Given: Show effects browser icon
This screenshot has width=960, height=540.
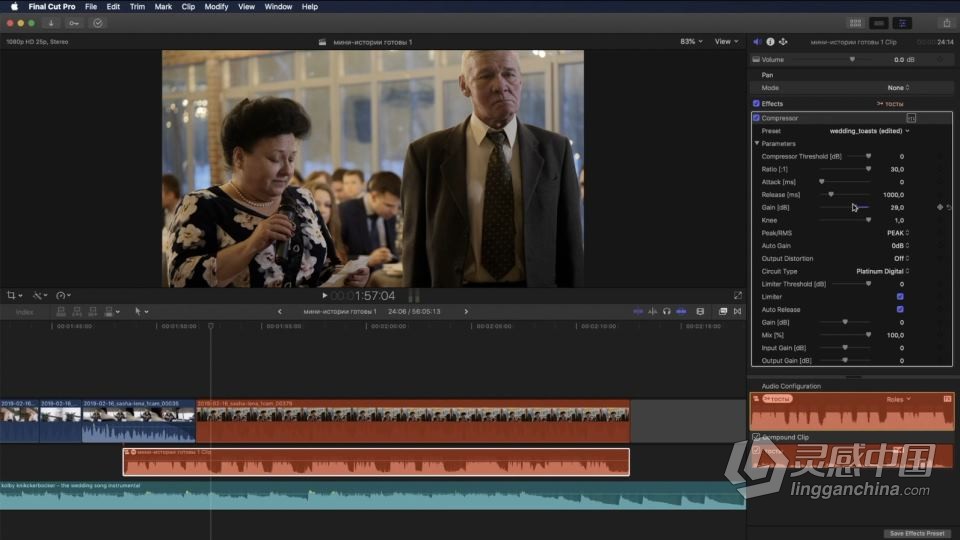Looking at the screenshot, I should [723, 312].
